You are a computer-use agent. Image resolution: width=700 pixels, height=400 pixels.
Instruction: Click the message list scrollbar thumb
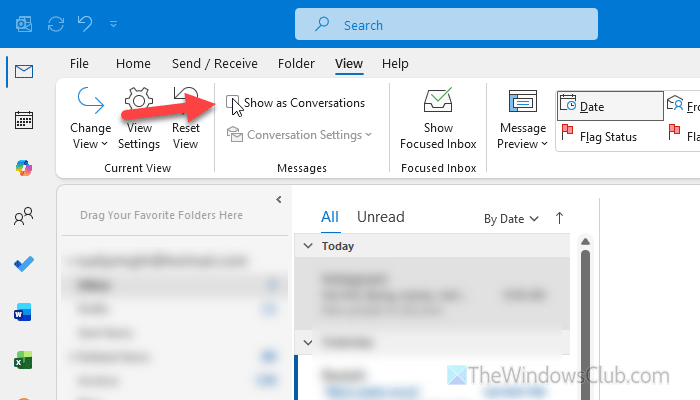585,325
